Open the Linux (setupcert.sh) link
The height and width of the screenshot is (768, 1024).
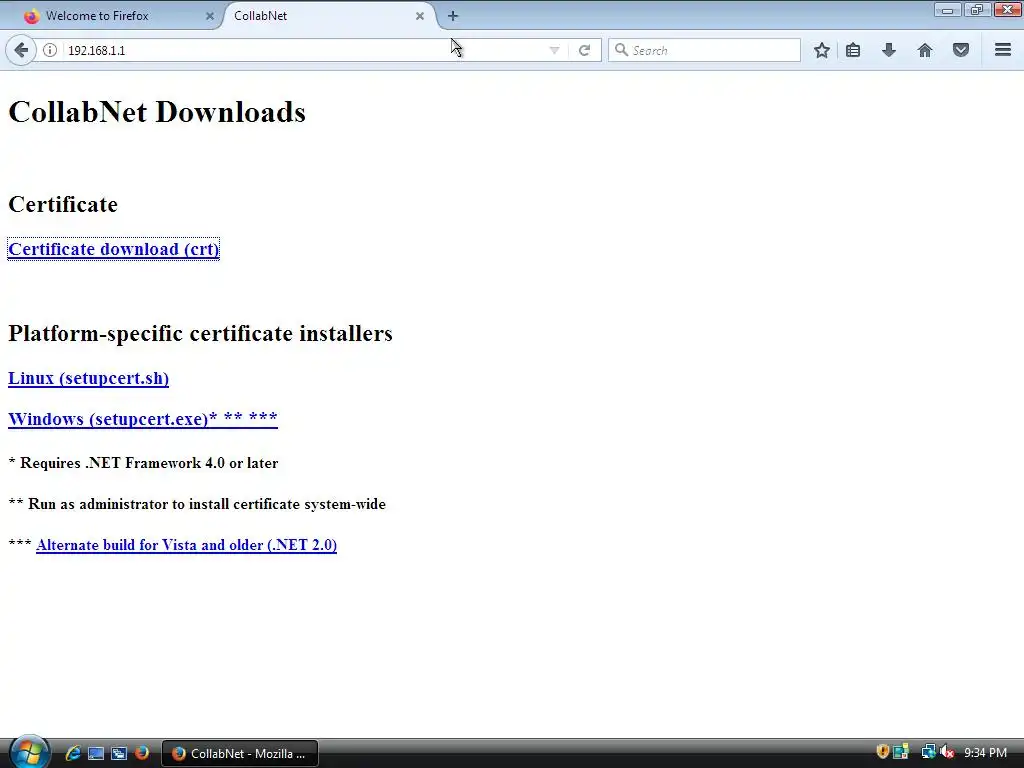(88, 378)
